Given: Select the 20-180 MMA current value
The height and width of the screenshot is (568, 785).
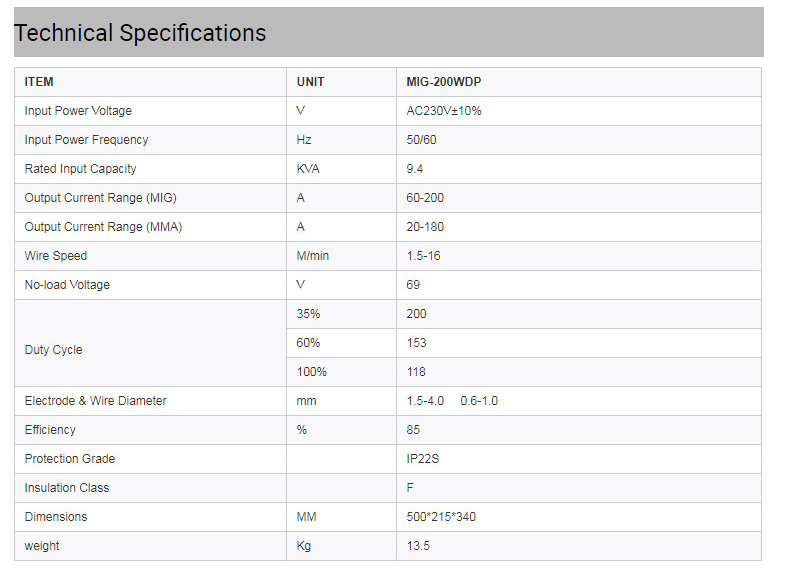Looking at the screenshot, I should 424,227.
